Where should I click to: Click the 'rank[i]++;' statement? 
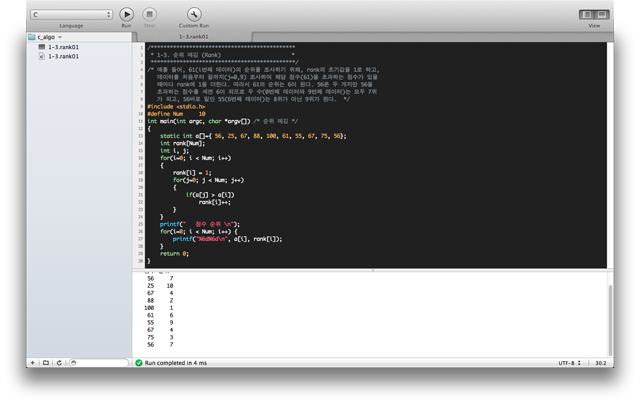coord(215,202)
